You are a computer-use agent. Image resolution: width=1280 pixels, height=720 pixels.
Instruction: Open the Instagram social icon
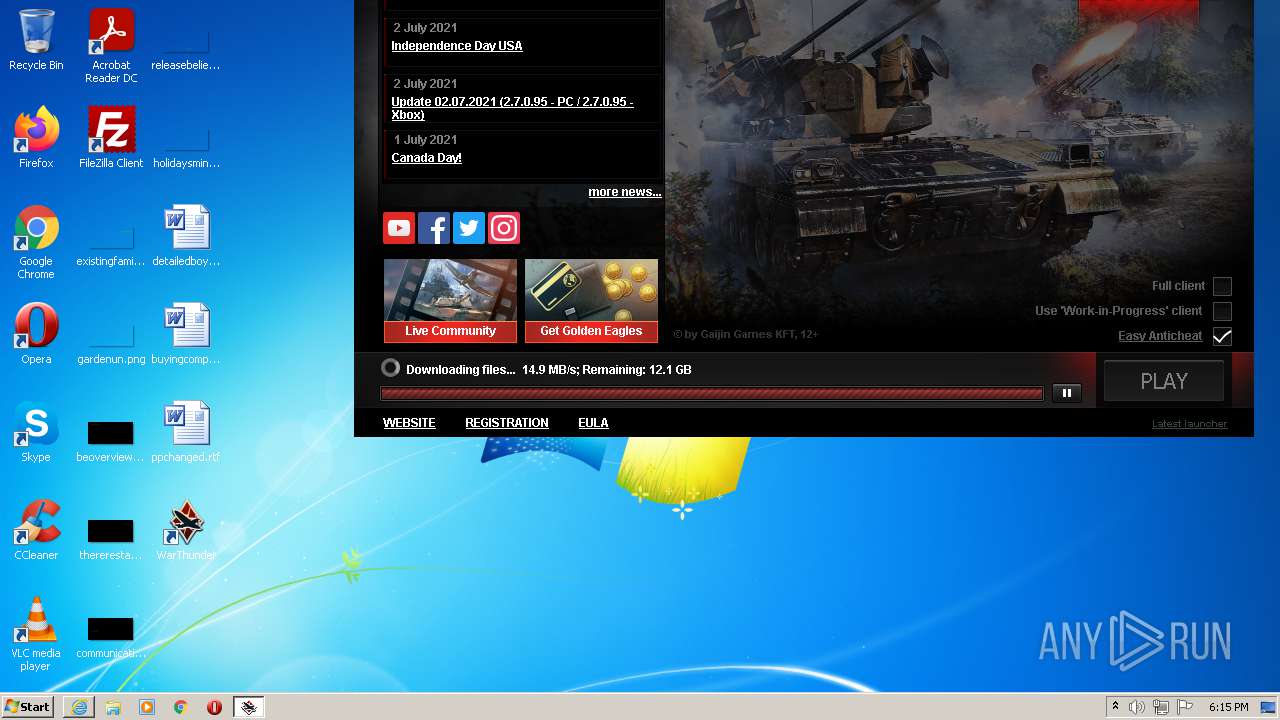point(504,228)
